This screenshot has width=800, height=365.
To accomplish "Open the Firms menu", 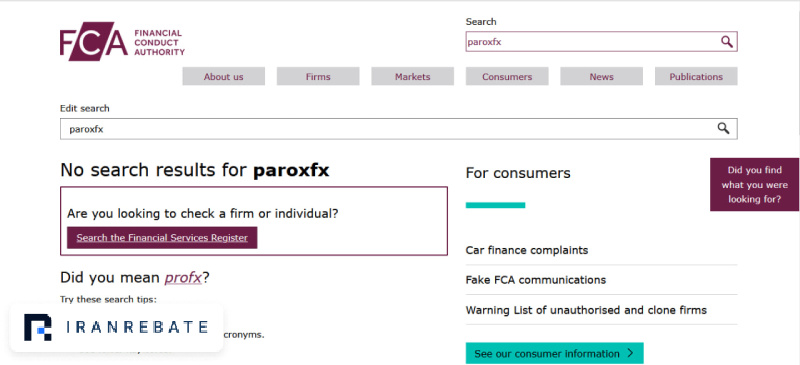I will (318, 77).
